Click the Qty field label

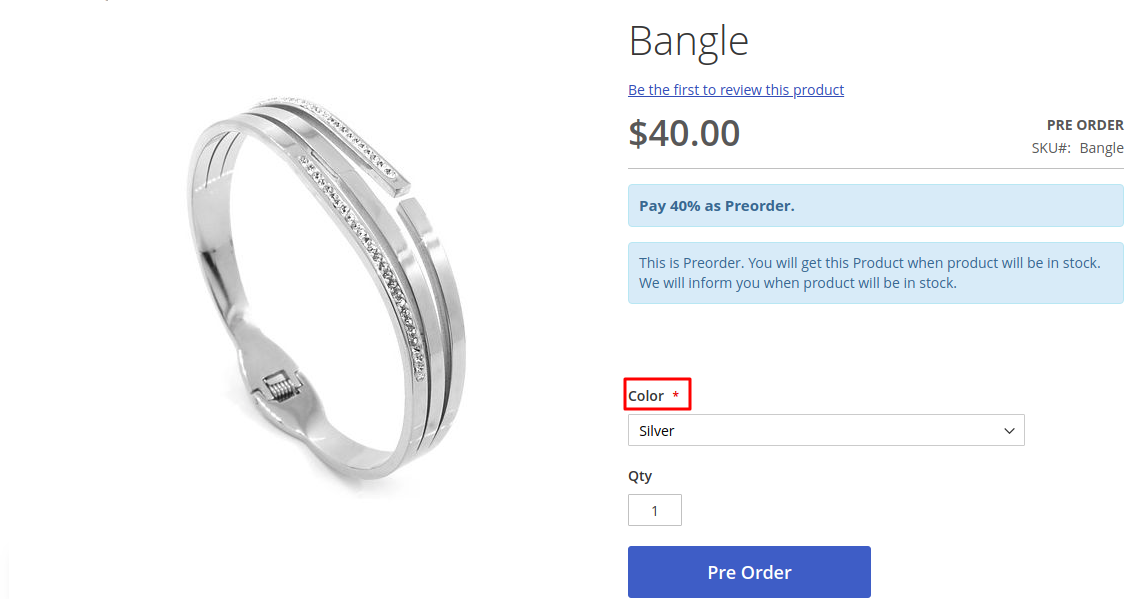[x=640, y=476]
